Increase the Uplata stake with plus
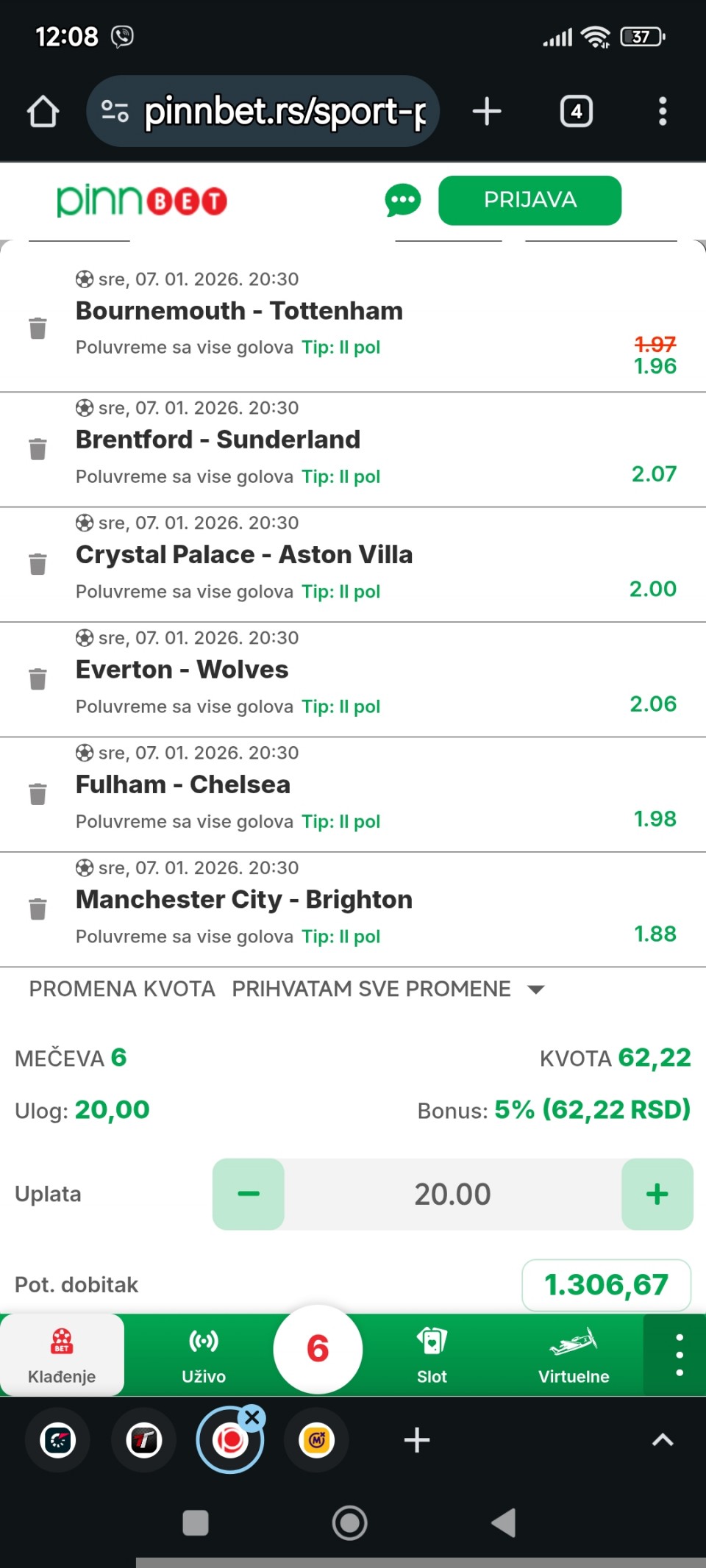Image resolution: width=706 pixels, height=1568 pixels. click(x=657, y=1194)
